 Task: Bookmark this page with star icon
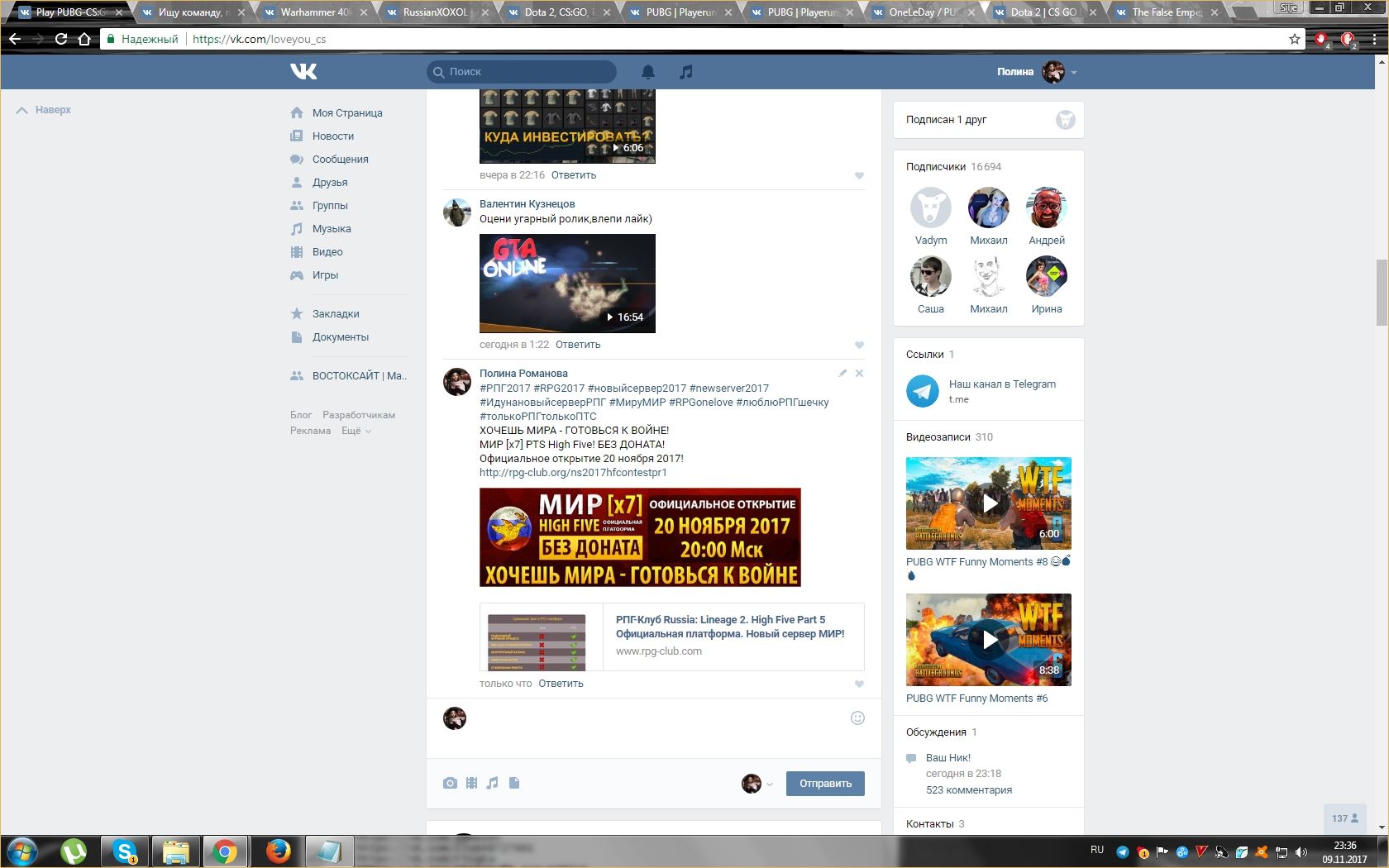[x=1295, y=39]
